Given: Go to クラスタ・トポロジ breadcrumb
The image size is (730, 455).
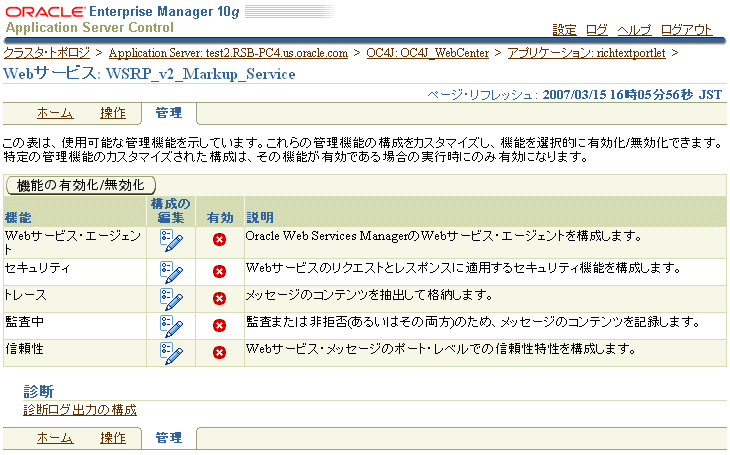Looking at the screenshot, I should 47,53.
